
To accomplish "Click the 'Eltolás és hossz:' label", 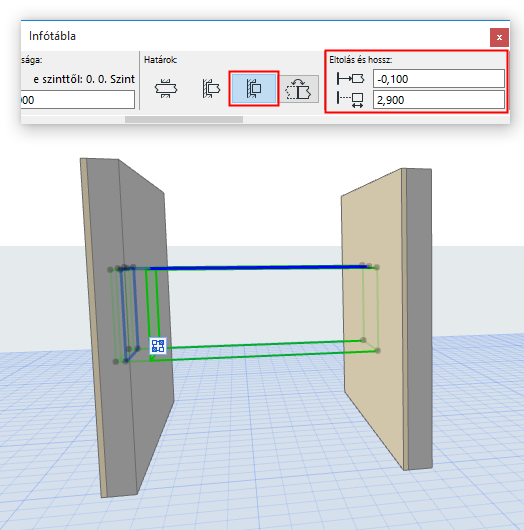I will point(360,60).
